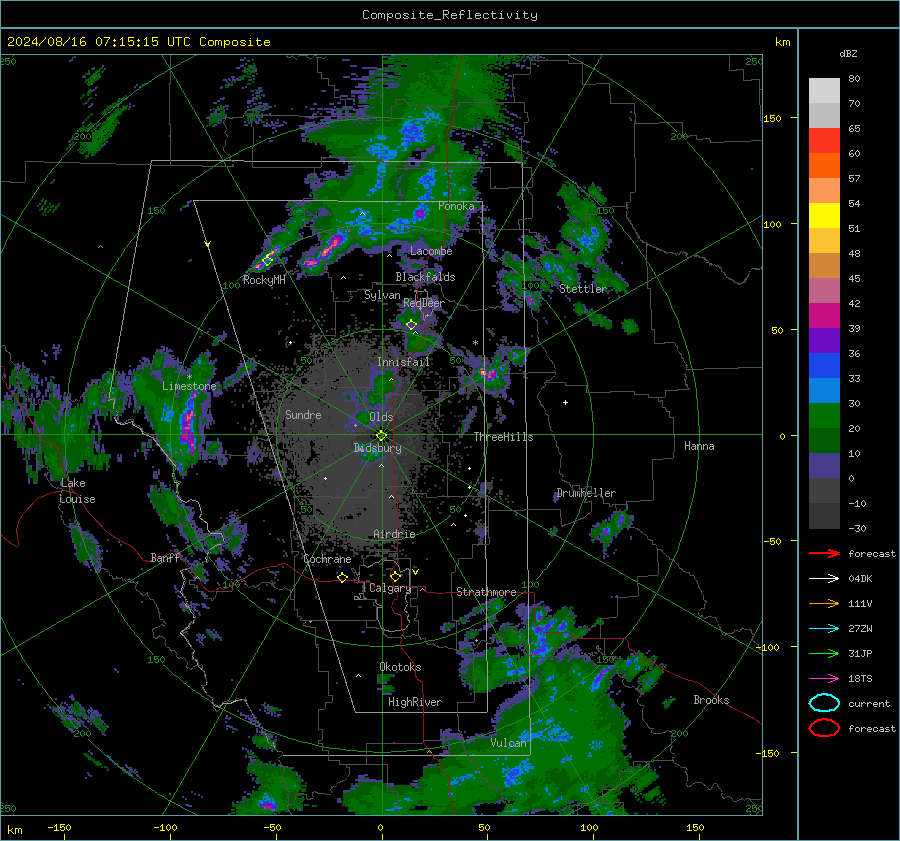Click the Cochrane label
This screenshot has width=900, height=841.
pos(327,559)
